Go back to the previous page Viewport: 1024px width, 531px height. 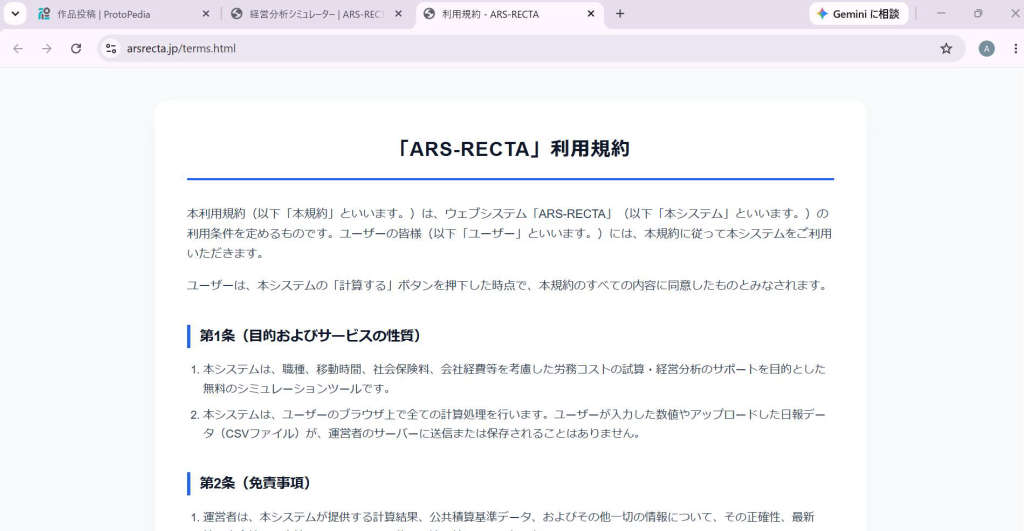(x=18, y=48)
